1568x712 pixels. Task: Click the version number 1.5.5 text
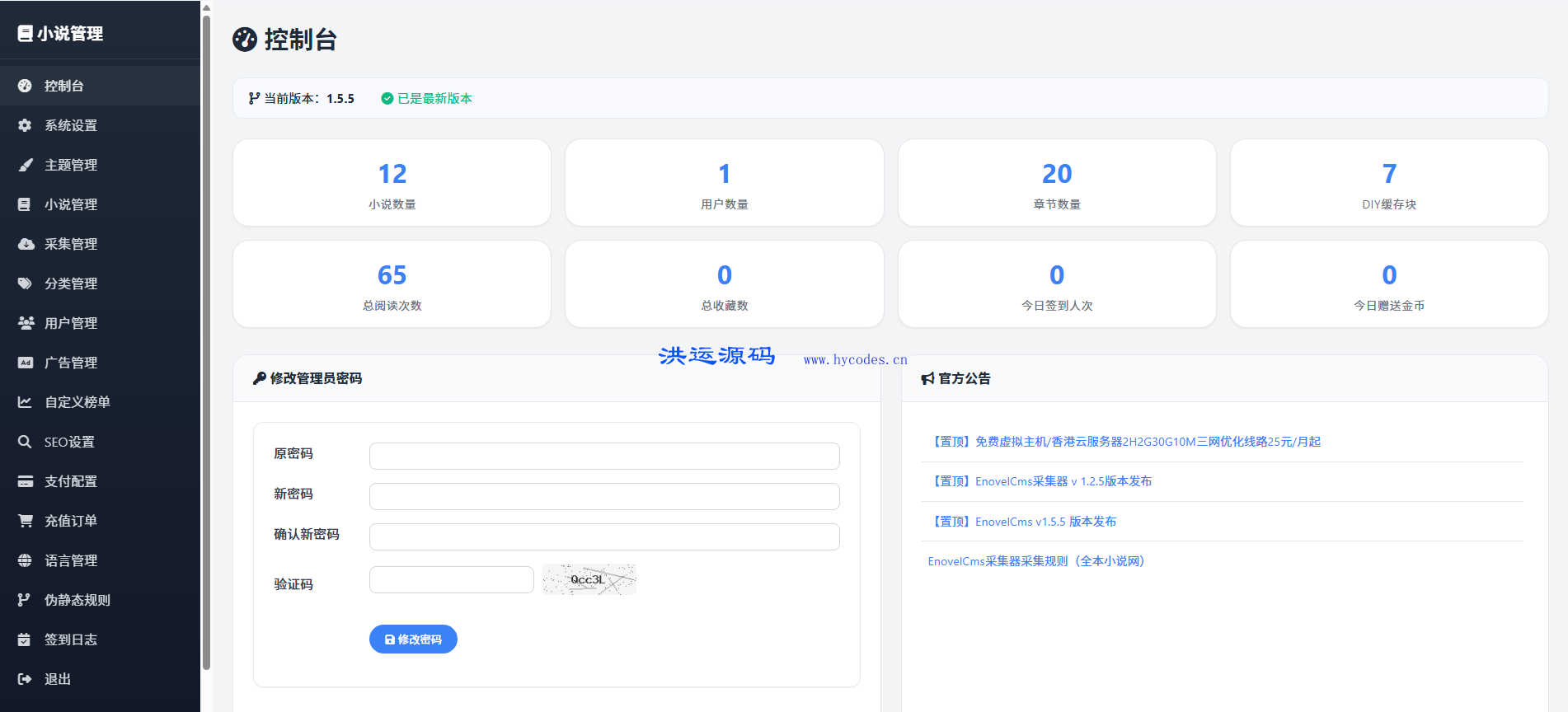(x=340, y=98)
